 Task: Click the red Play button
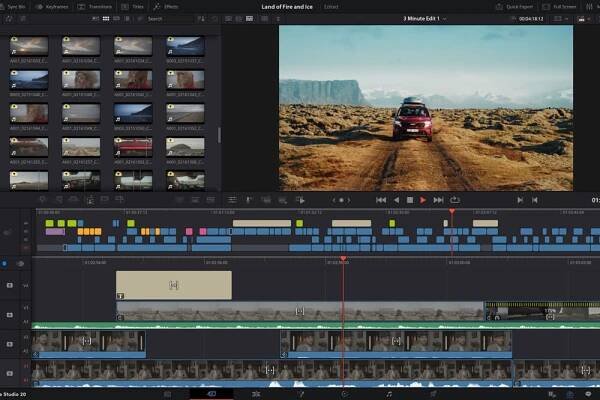tap(423, 200)
